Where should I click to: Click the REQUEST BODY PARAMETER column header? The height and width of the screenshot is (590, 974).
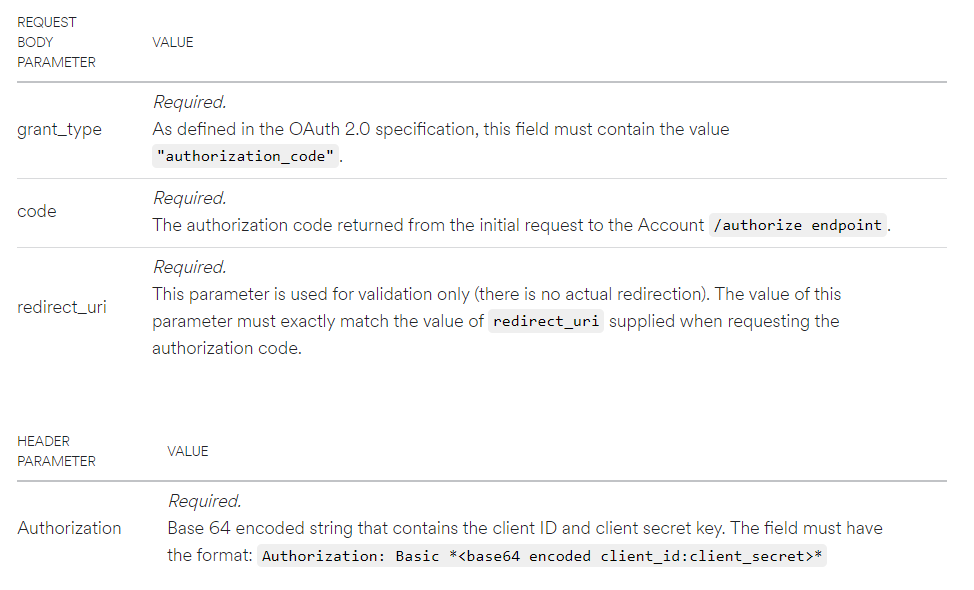[x=56, y=42]
